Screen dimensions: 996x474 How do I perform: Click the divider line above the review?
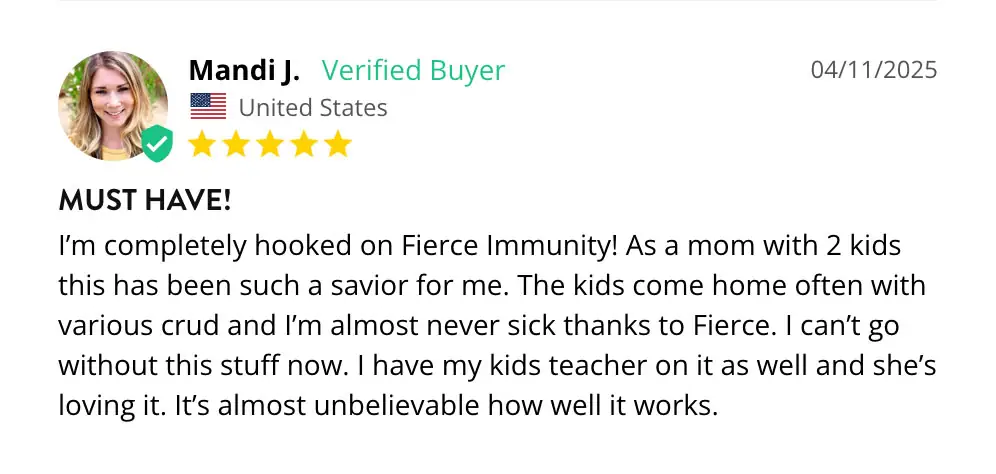(x=498, y=2)
